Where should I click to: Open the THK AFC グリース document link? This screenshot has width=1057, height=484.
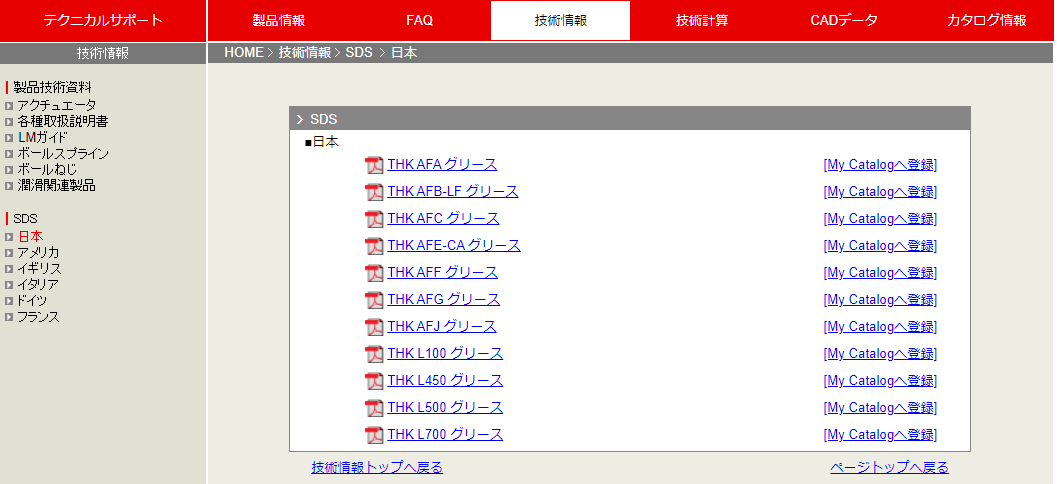pos(444,218)
